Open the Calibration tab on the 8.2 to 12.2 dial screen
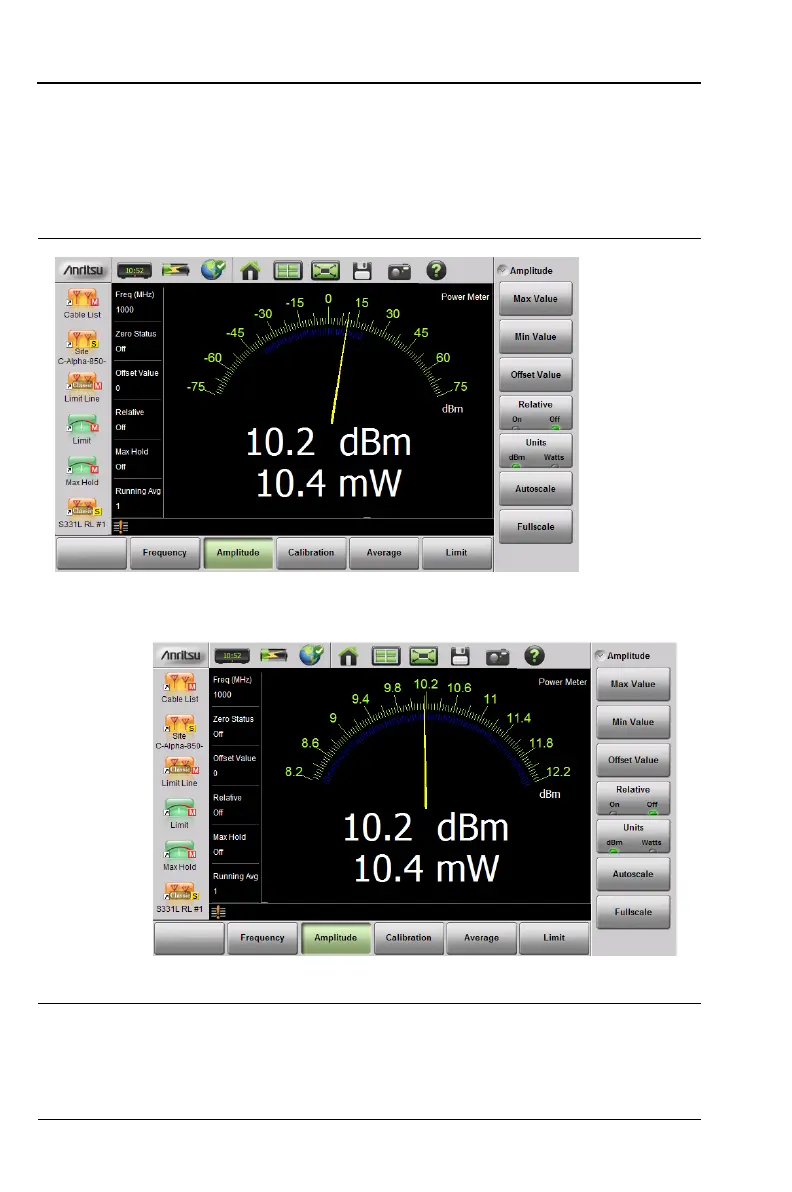 point(408,938)
